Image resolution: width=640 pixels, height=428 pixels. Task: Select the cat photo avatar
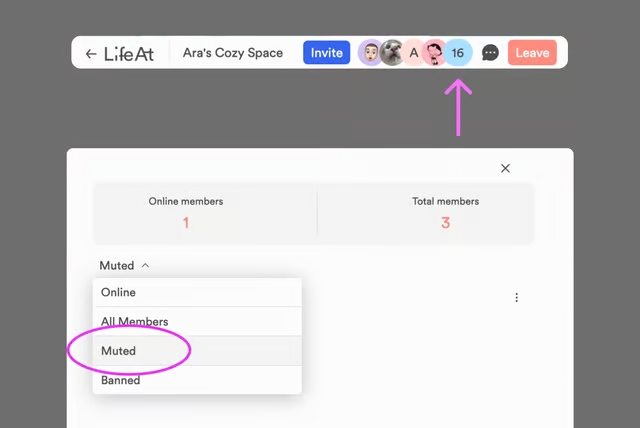click(391, 53)
